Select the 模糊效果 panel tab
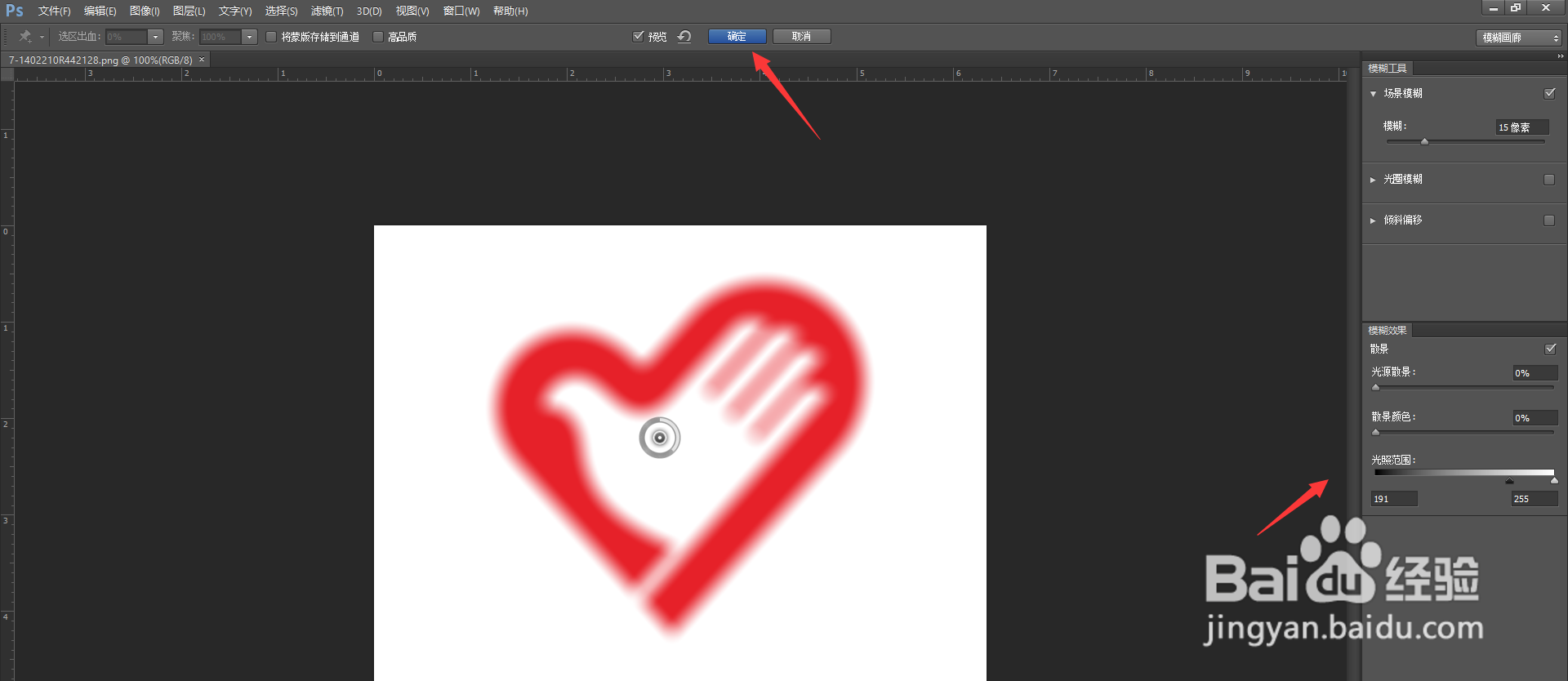 pos(1387,331)
